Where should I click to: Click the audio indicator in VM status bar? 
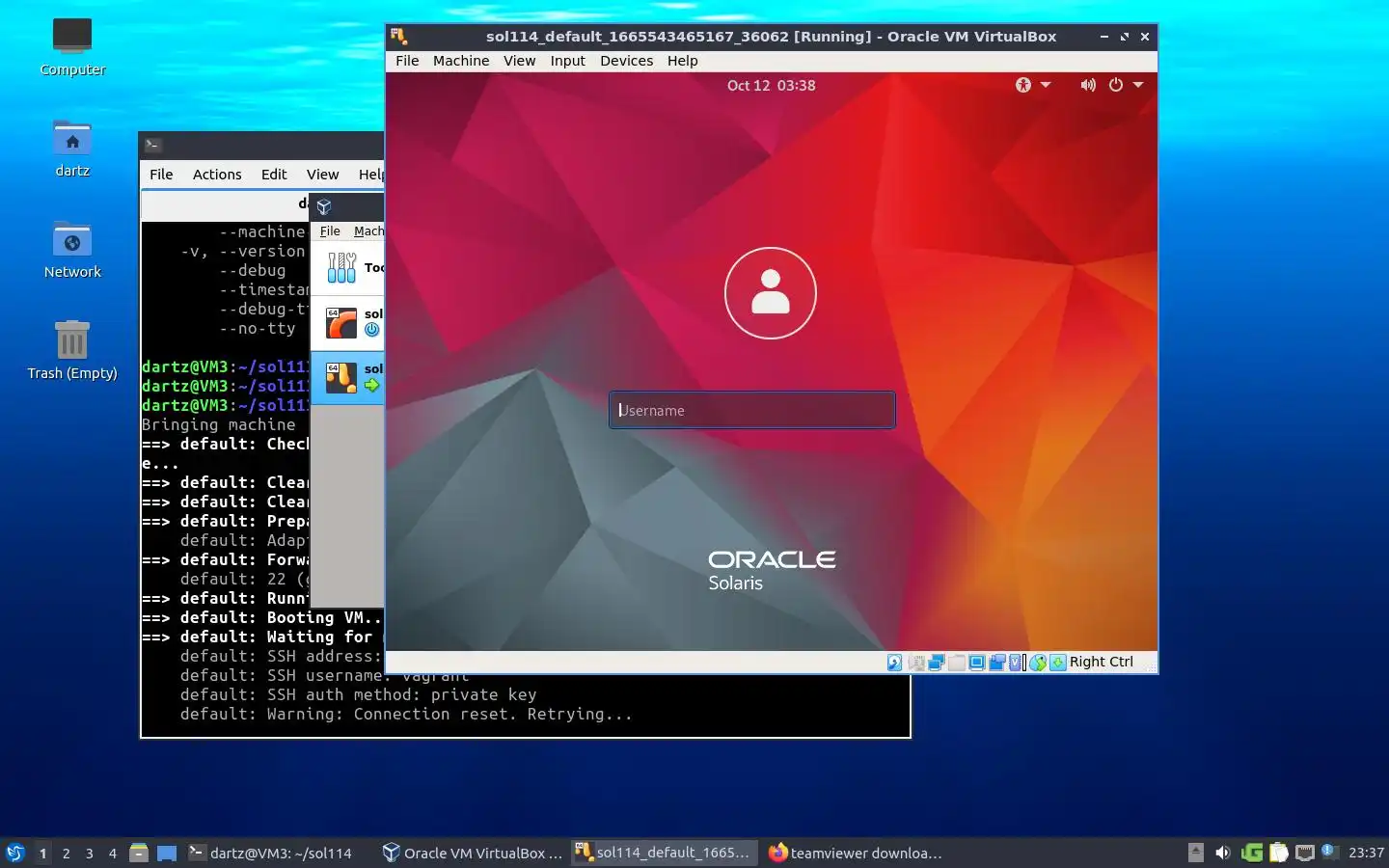coord(915,663)
